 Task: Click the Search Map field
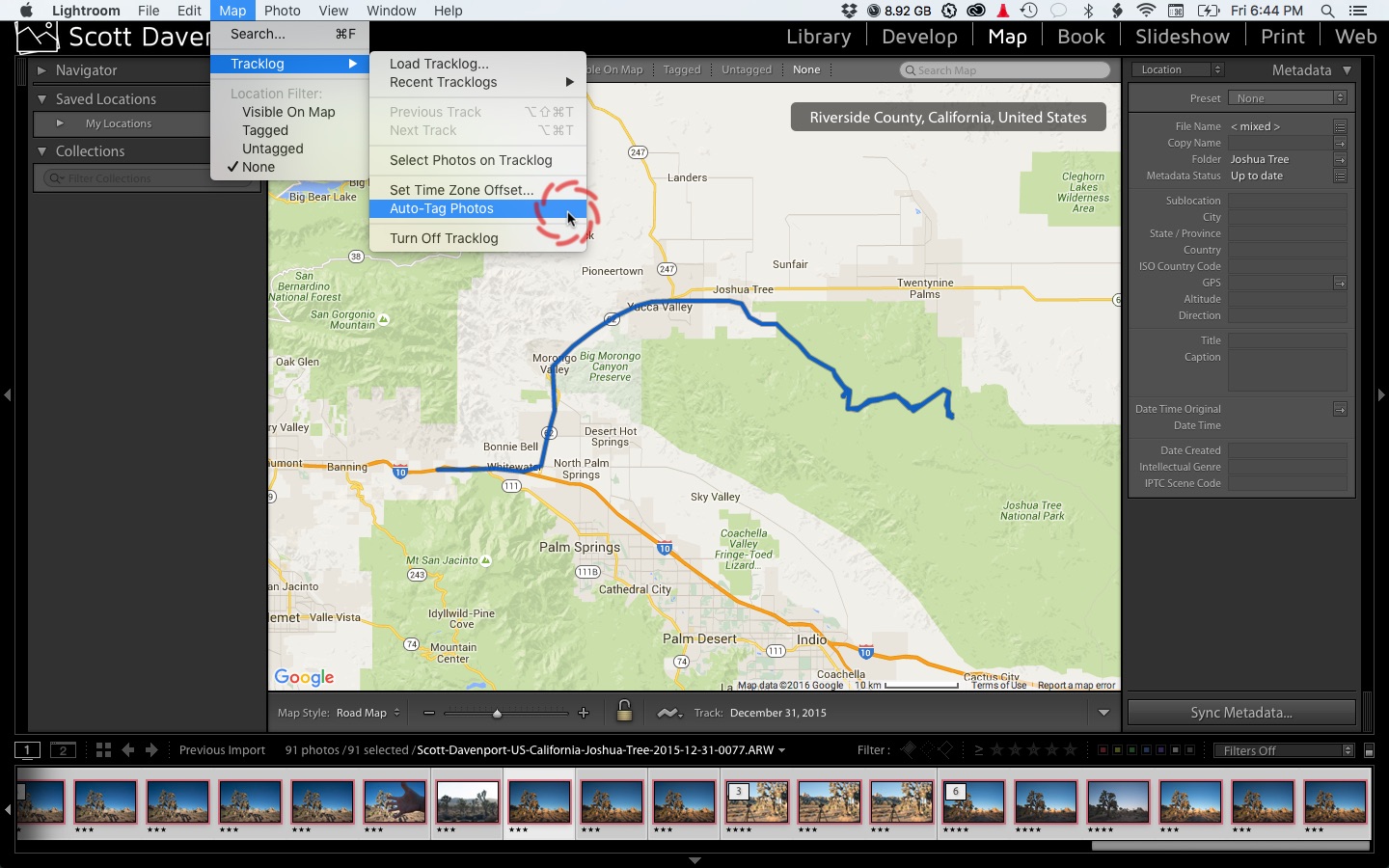[1004, 69]
